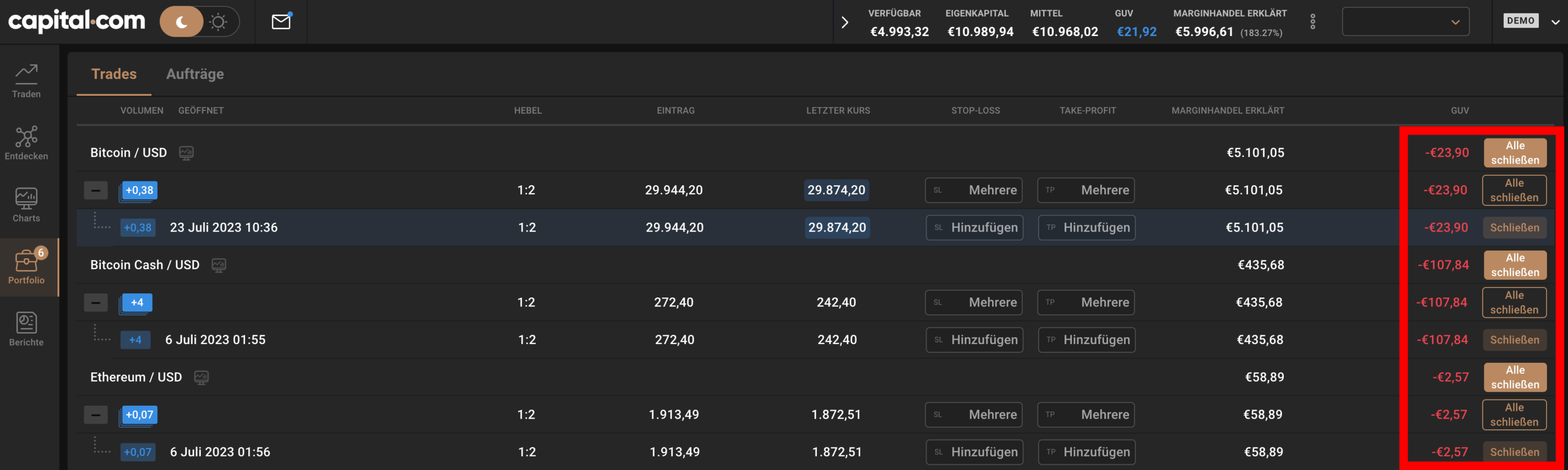Click Schließen for 23 Juli 2023 trade
Viewport: 1568px width, 470px height.
1515,228
